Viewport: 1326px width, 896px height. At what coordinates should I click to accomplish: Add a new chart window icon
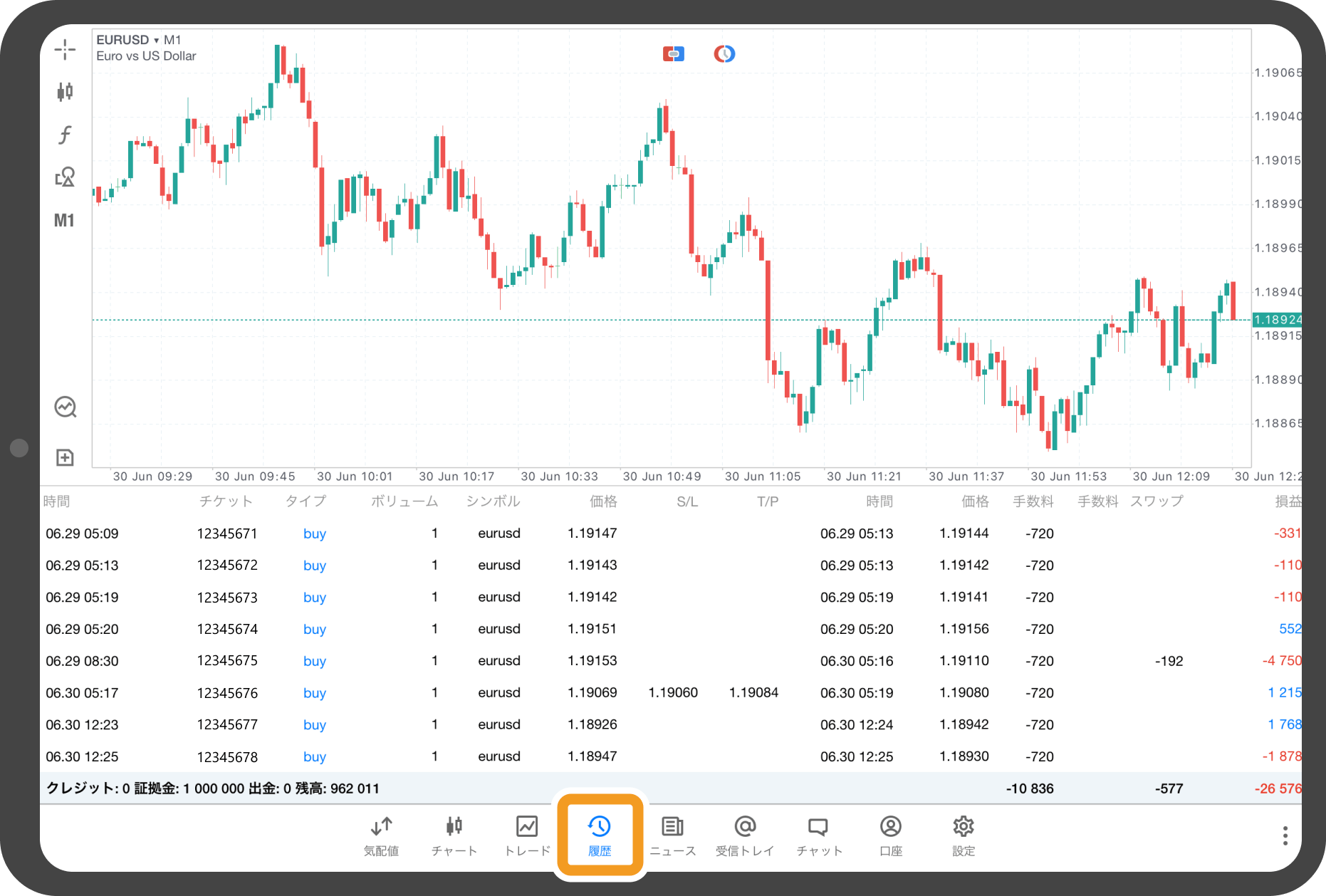pos(65,457)
